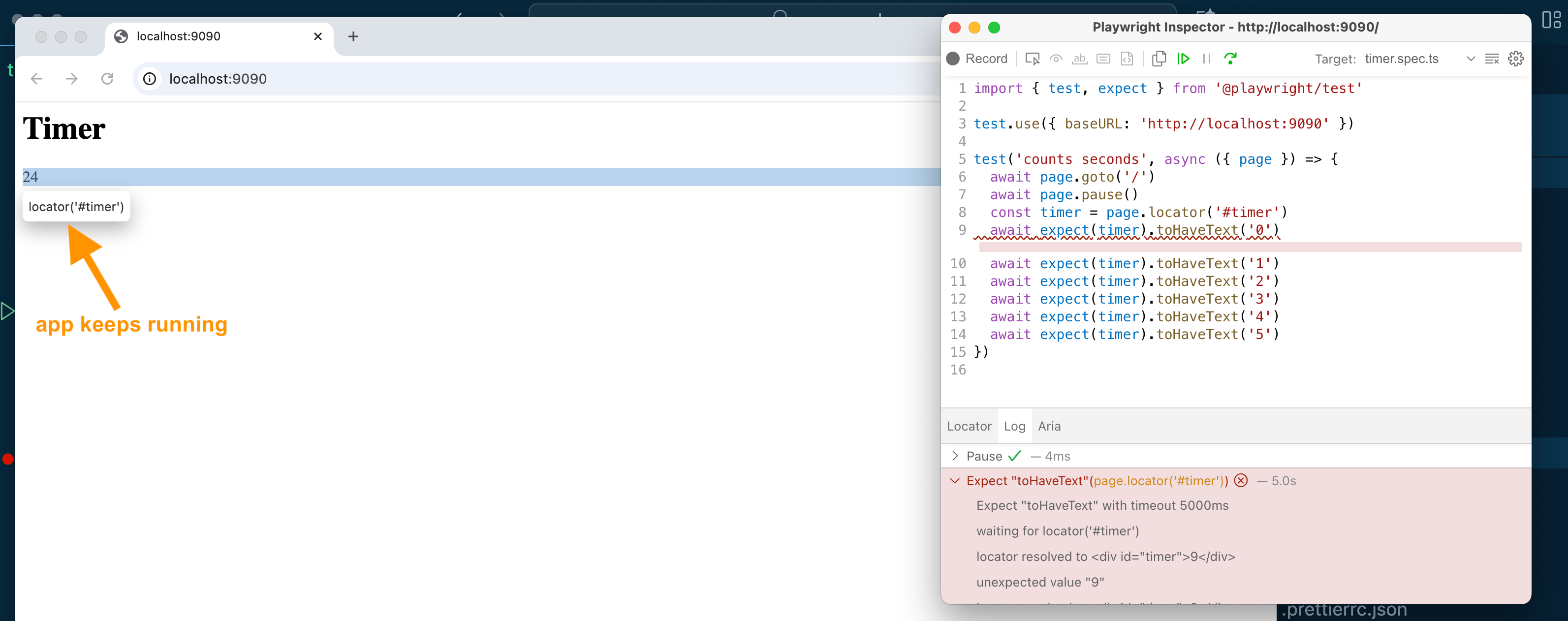Image resolution: width=1568 pixels, height=621 pixels.
Task: Copy the script with the copy icon
Action: click(x=1159, y=59)
